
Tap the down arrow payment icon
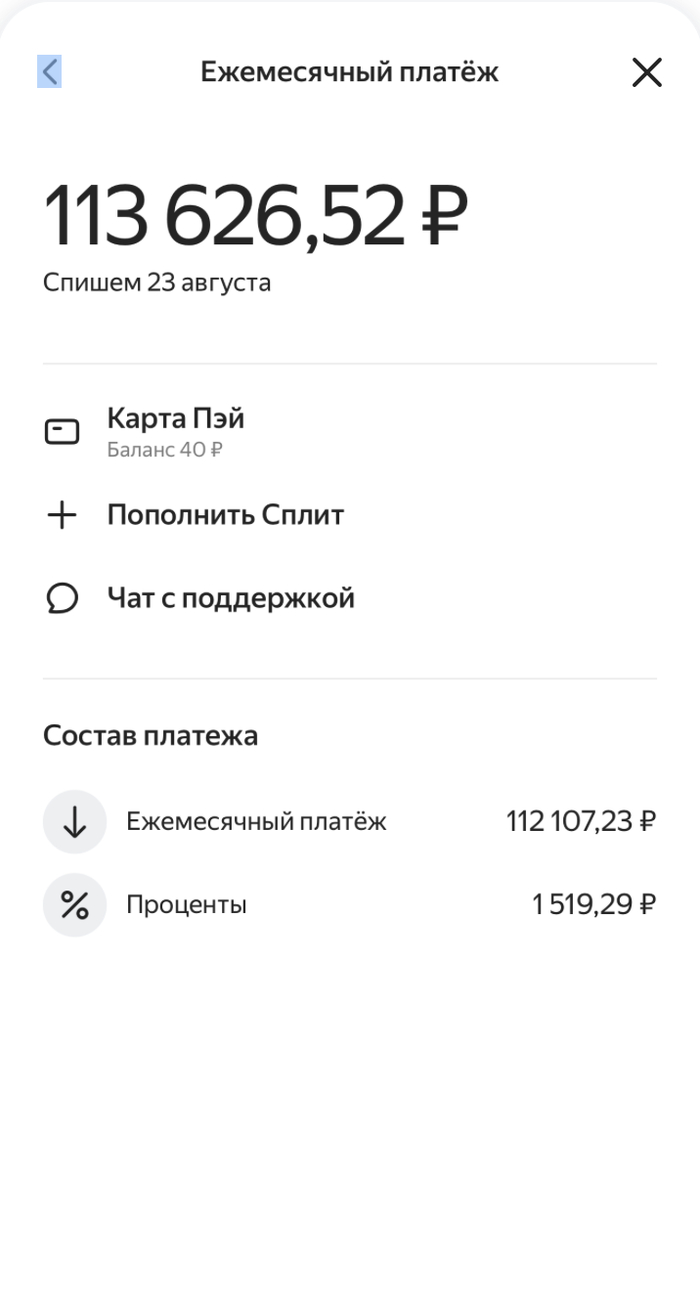pos(75,822)
